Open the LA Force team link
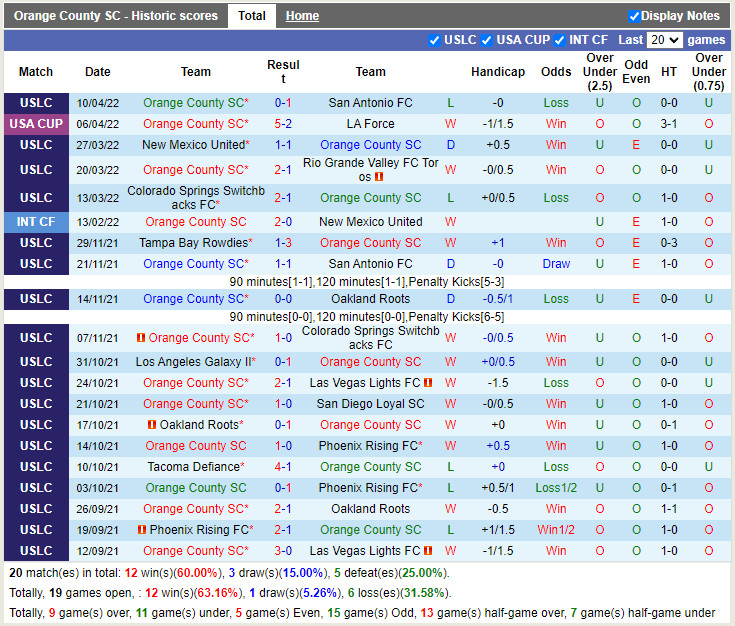This screenshot has height=626, width=735. click(x=370, y=124)
